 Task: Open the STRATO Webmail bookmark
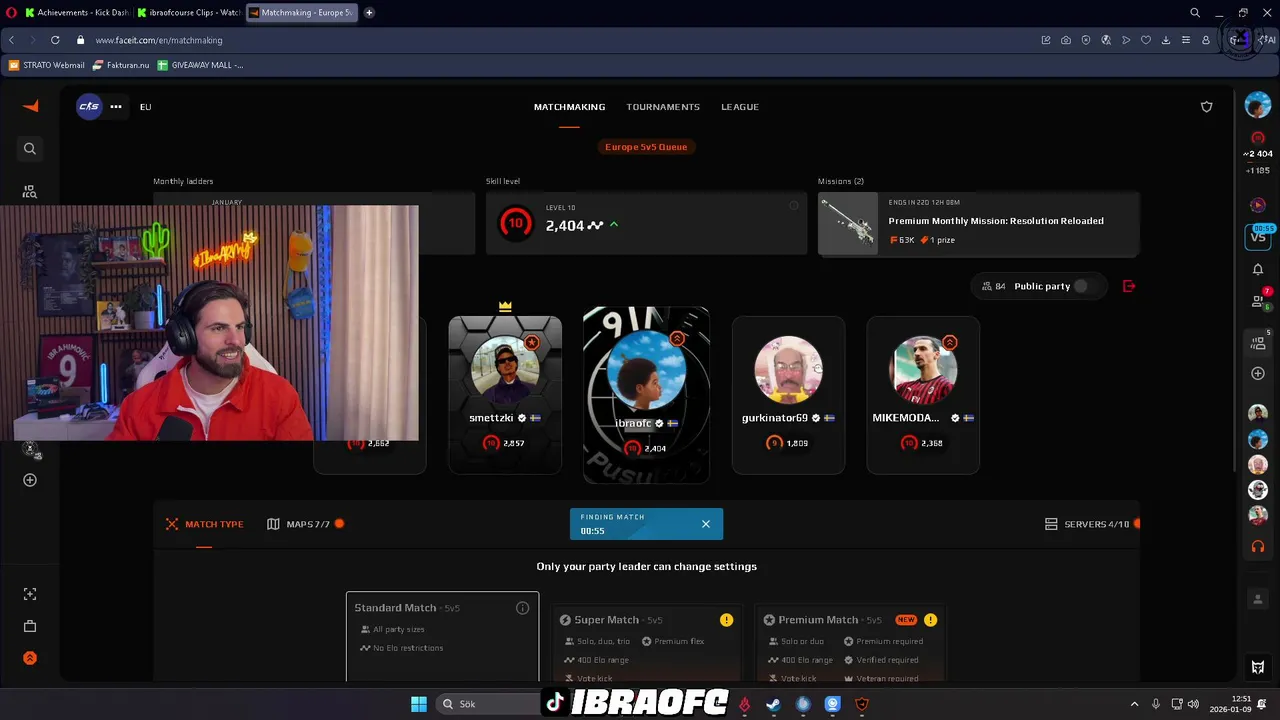coord(46,65)
